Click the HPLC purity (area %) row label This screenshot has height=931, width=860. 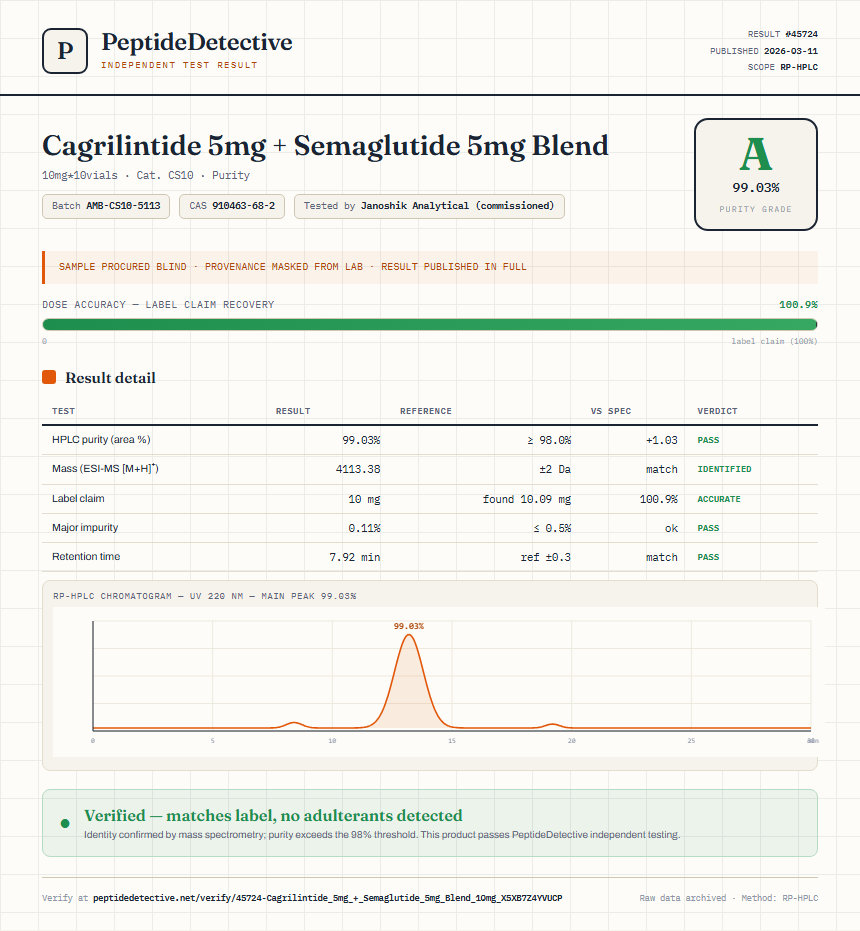pos(101,439)
